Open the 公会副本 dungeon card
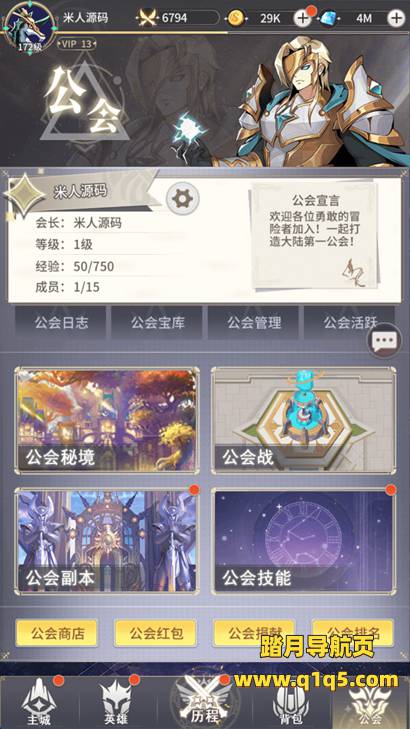This screenshot has height=729, width=410. point(107,541)
